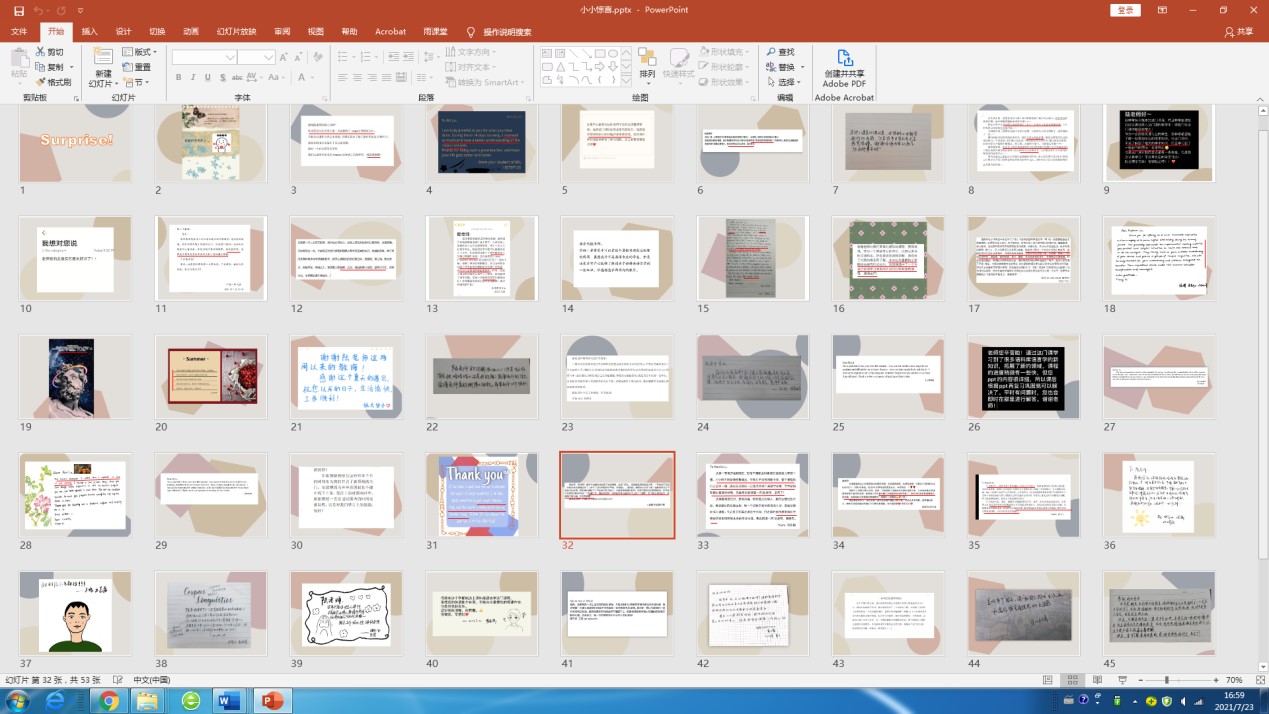Click the Share (共享) button
Screen dimensions: 1269x714
pos(1238,31)
